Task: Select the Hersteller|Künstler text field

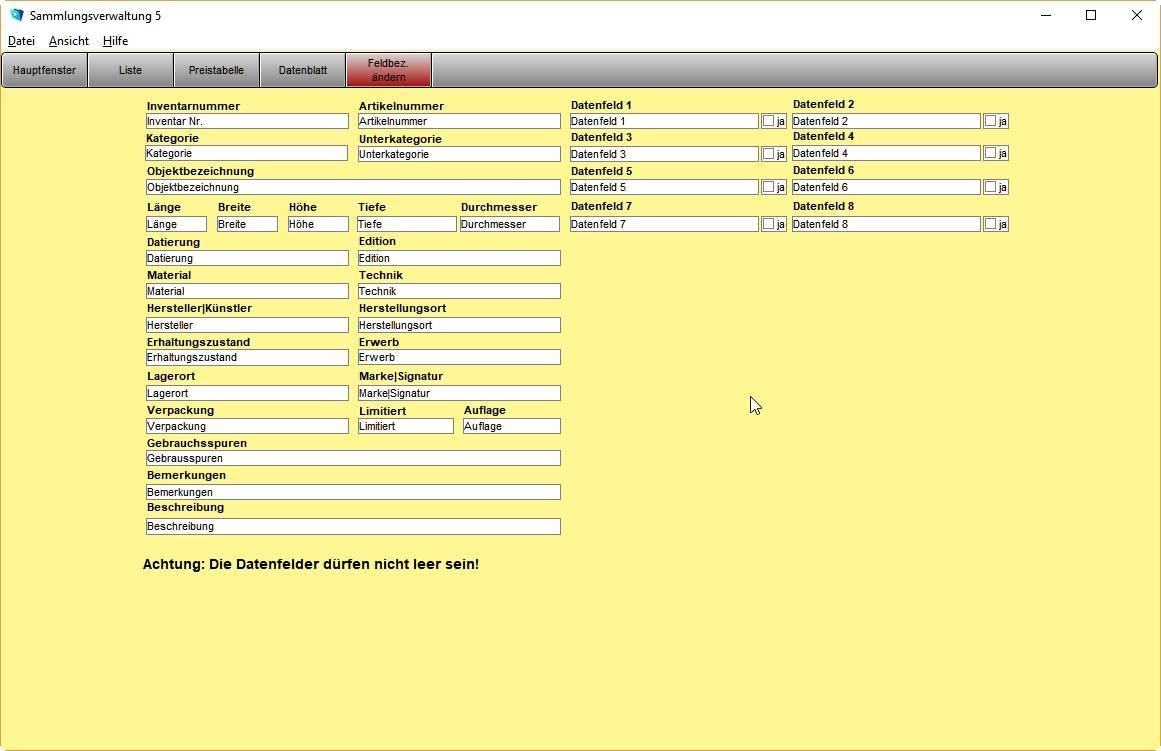Action: coord(247,325)
